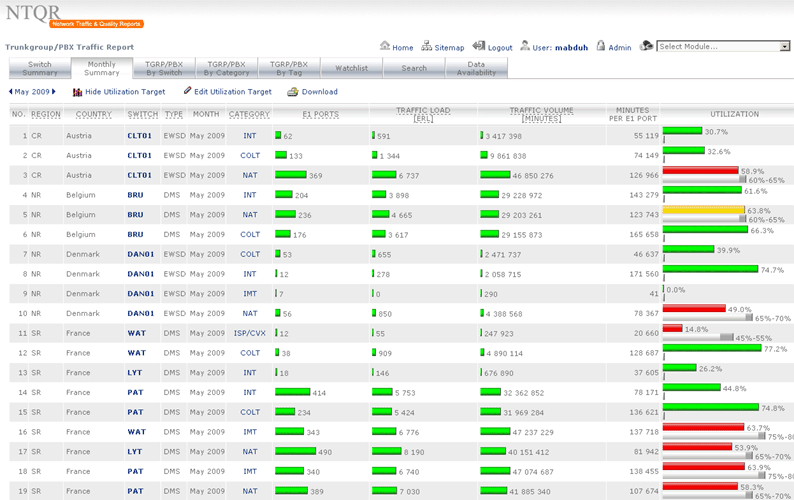Click the Home icon
The height and width of the screenshot is (500, 794).
coord(385,47)
